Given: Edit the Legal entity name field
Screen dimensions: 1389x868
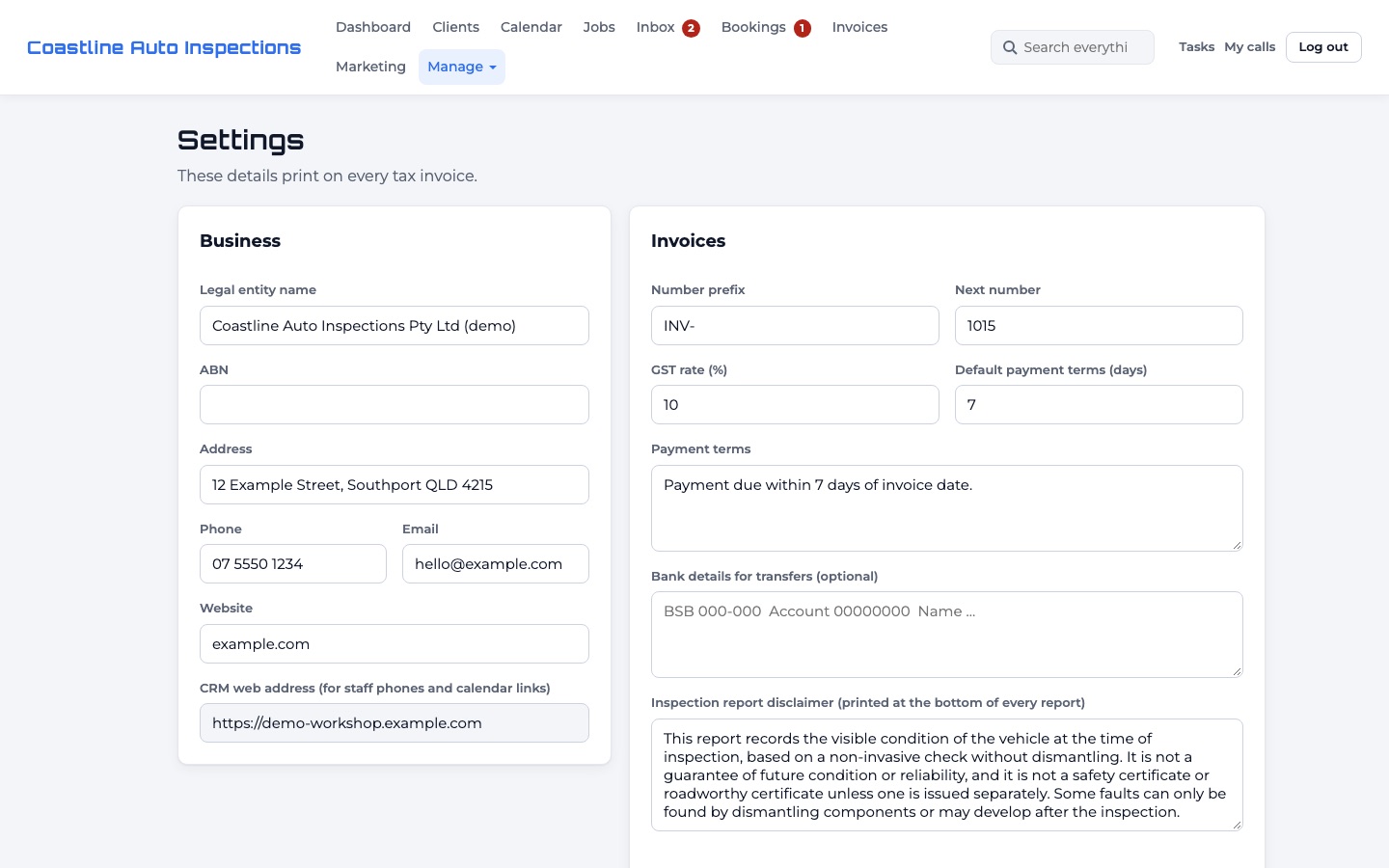Looking at the screenshot, I should point(395,326).
